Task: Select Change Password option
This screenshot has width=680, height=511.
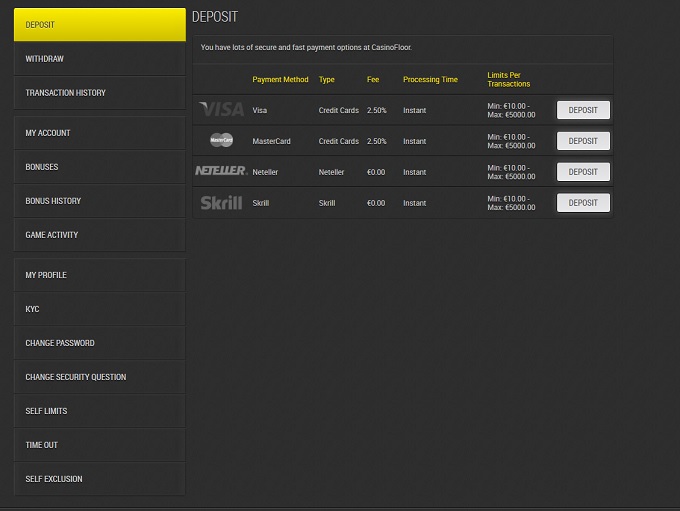Action: click(x=99, y=343)
